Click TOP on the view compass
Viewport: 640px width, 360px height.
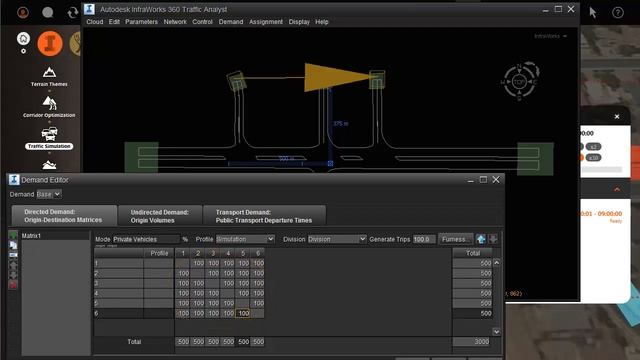pyautogui.click(x=519, y=82)
